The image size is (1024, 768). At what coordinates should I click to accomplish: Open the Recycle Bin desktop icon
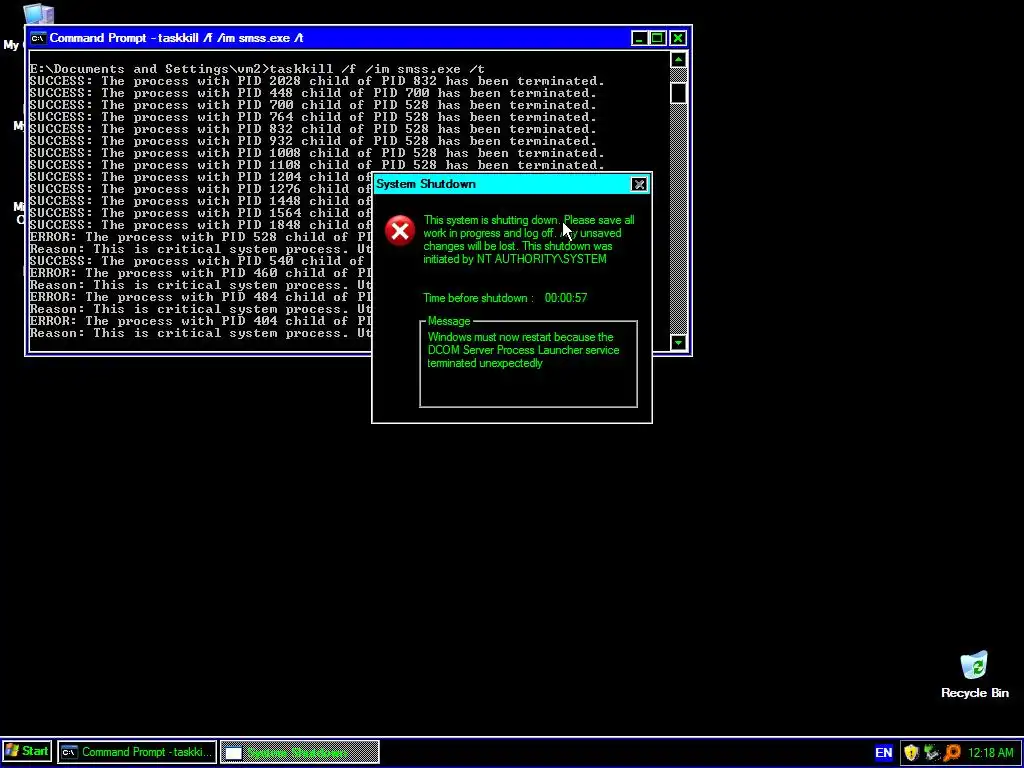click(974, 674)
